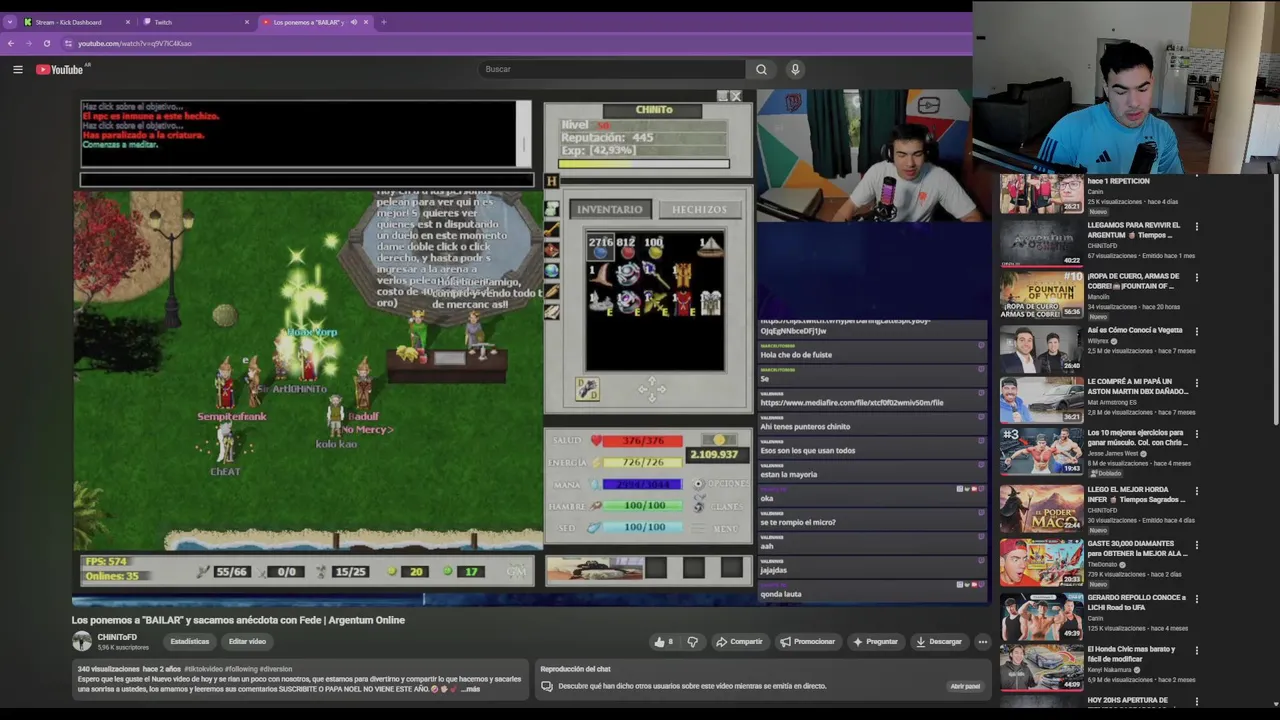Screen dimensions: 1280x720
Task: Like the video with thumbs up
Action: (x=663, y=642)
